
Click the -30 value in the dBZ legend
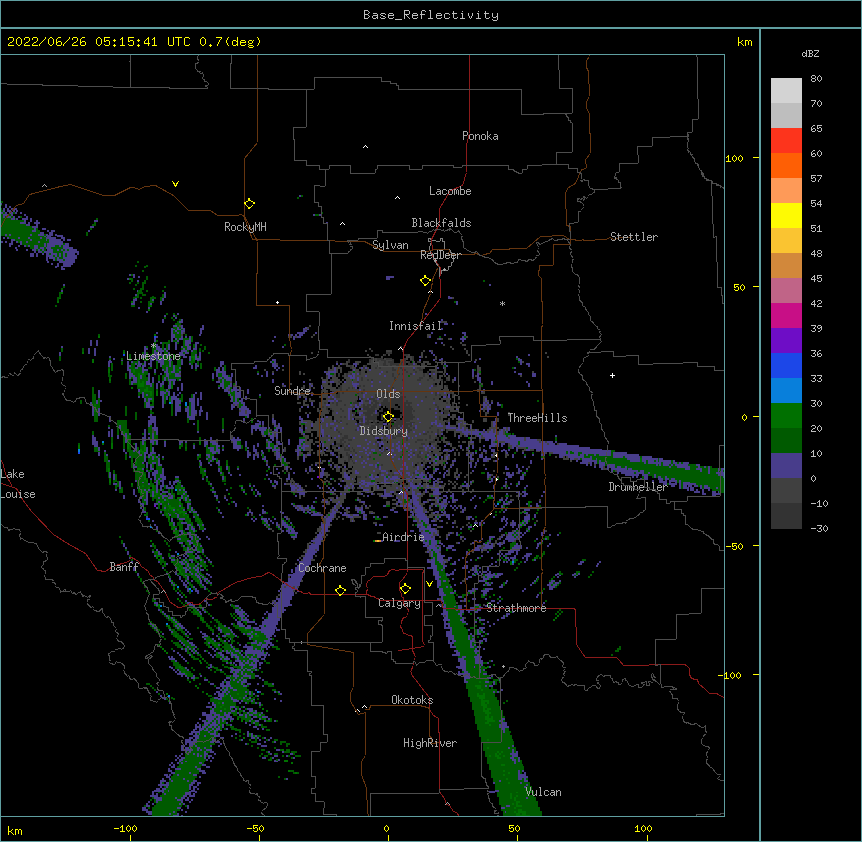(x=819, y=528)
